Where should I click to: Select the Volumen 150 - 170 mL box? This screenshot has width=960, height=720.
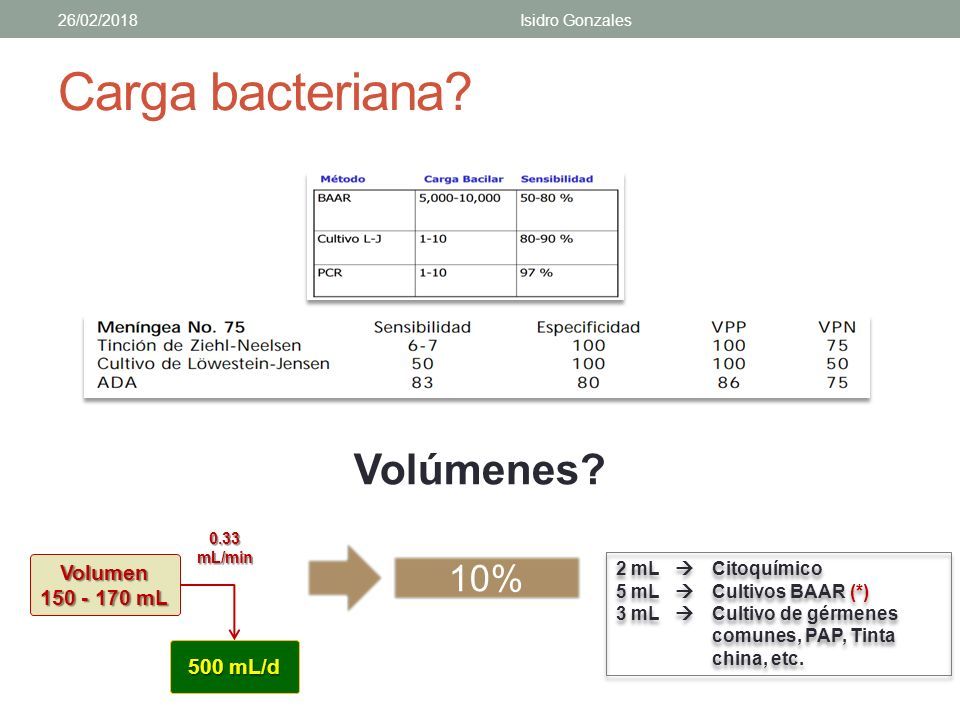tap(105, 585)
